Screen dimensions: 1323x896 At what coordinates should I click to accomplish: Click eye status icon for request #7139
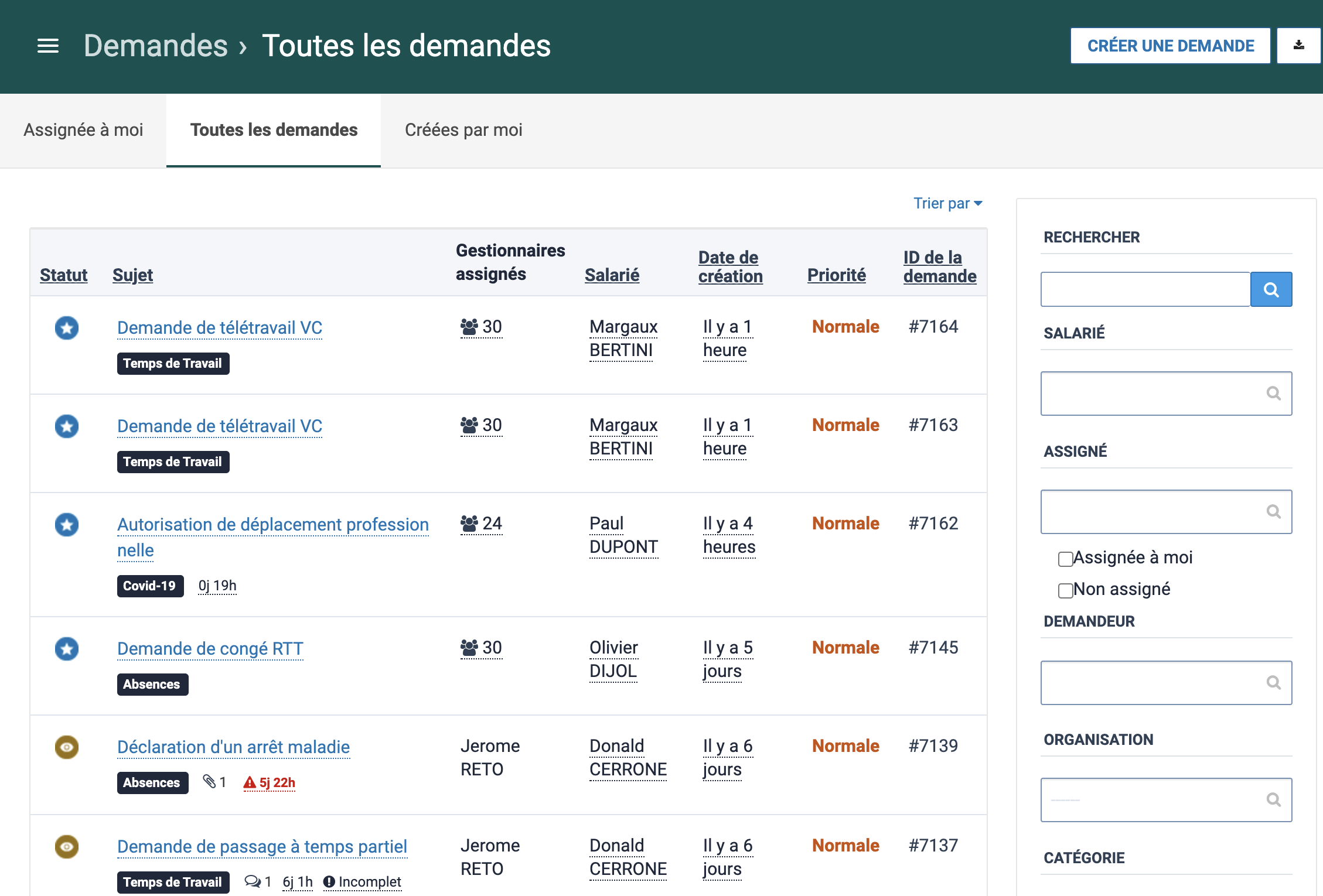pos(67,747)
